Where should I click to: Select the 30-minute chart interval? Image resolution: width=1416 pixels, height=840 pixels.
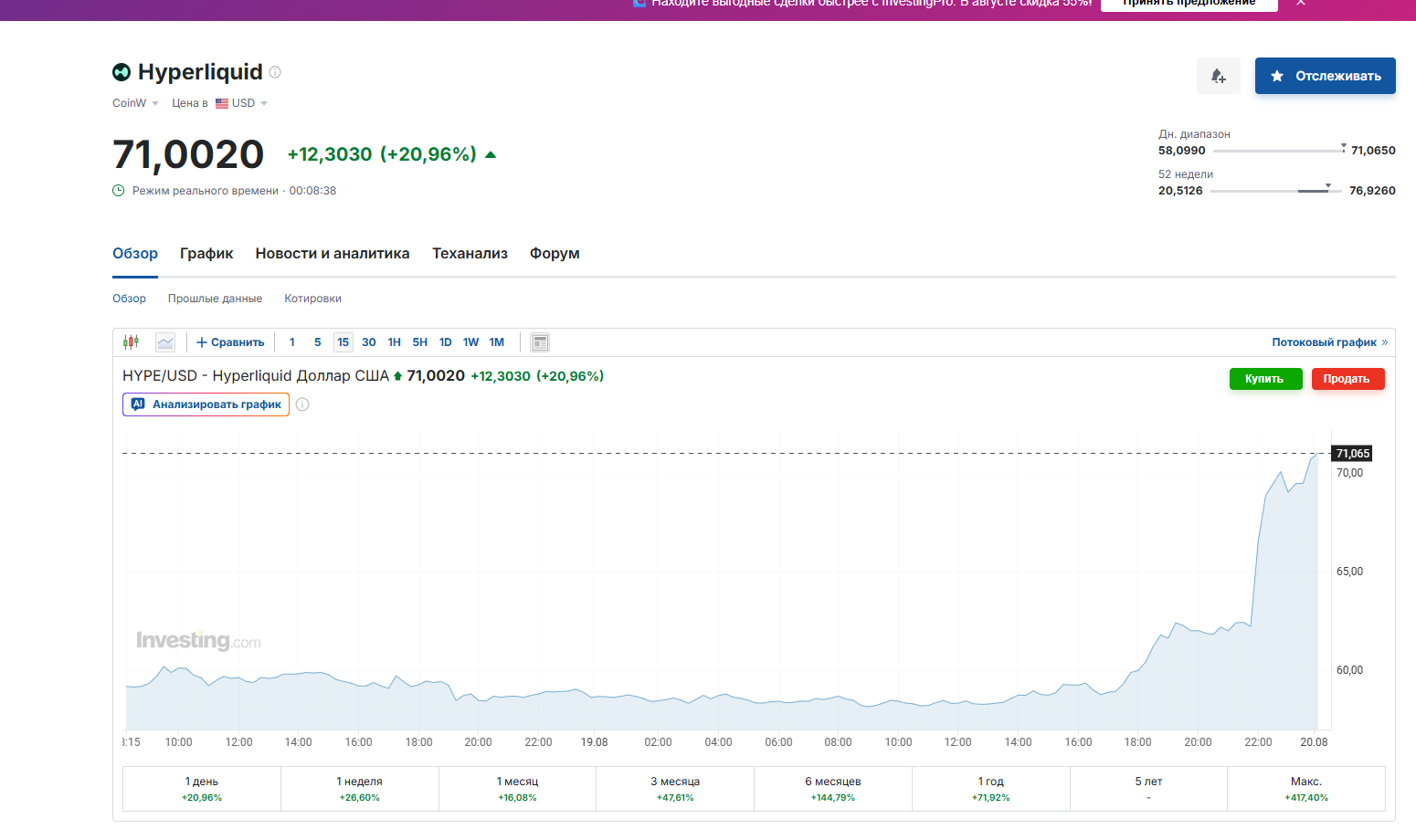(x=369, y=342)
